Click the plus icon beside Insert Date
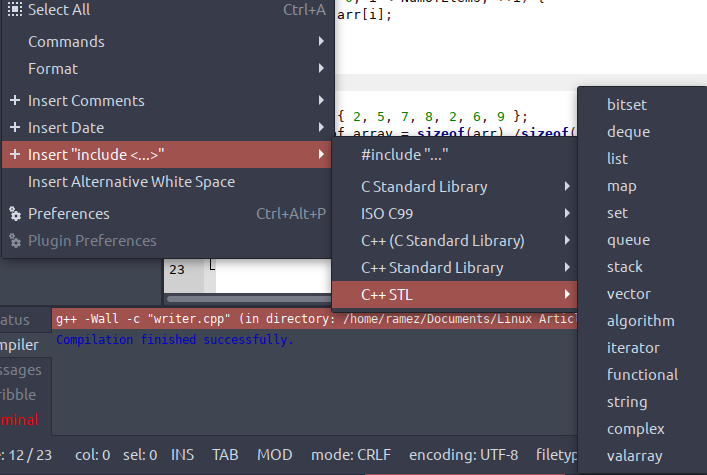 (x=15, y=128)
